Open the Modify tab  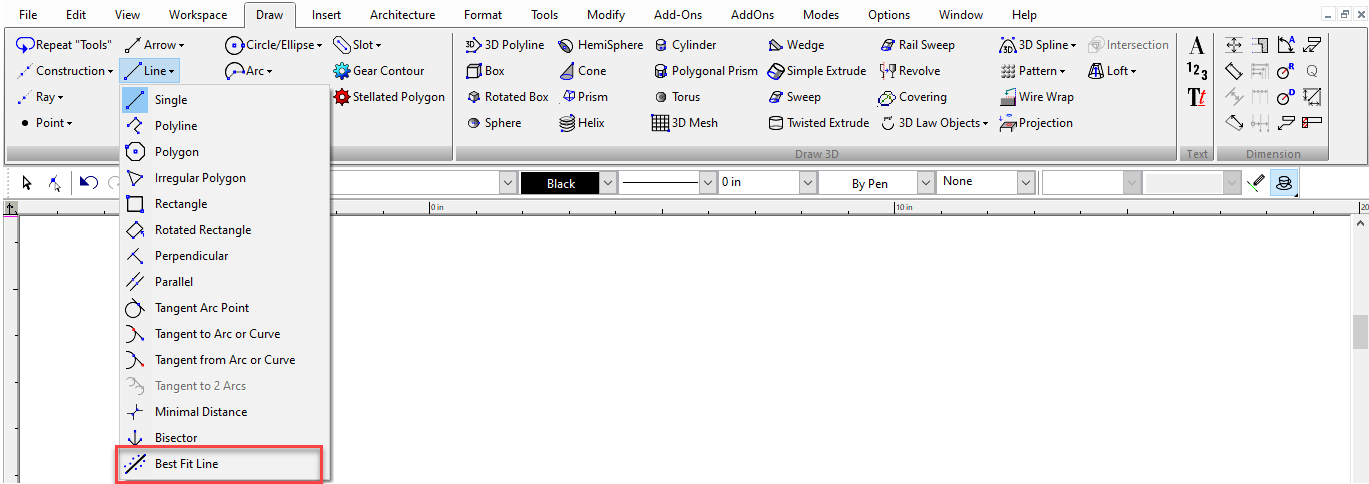pos(606,15)
